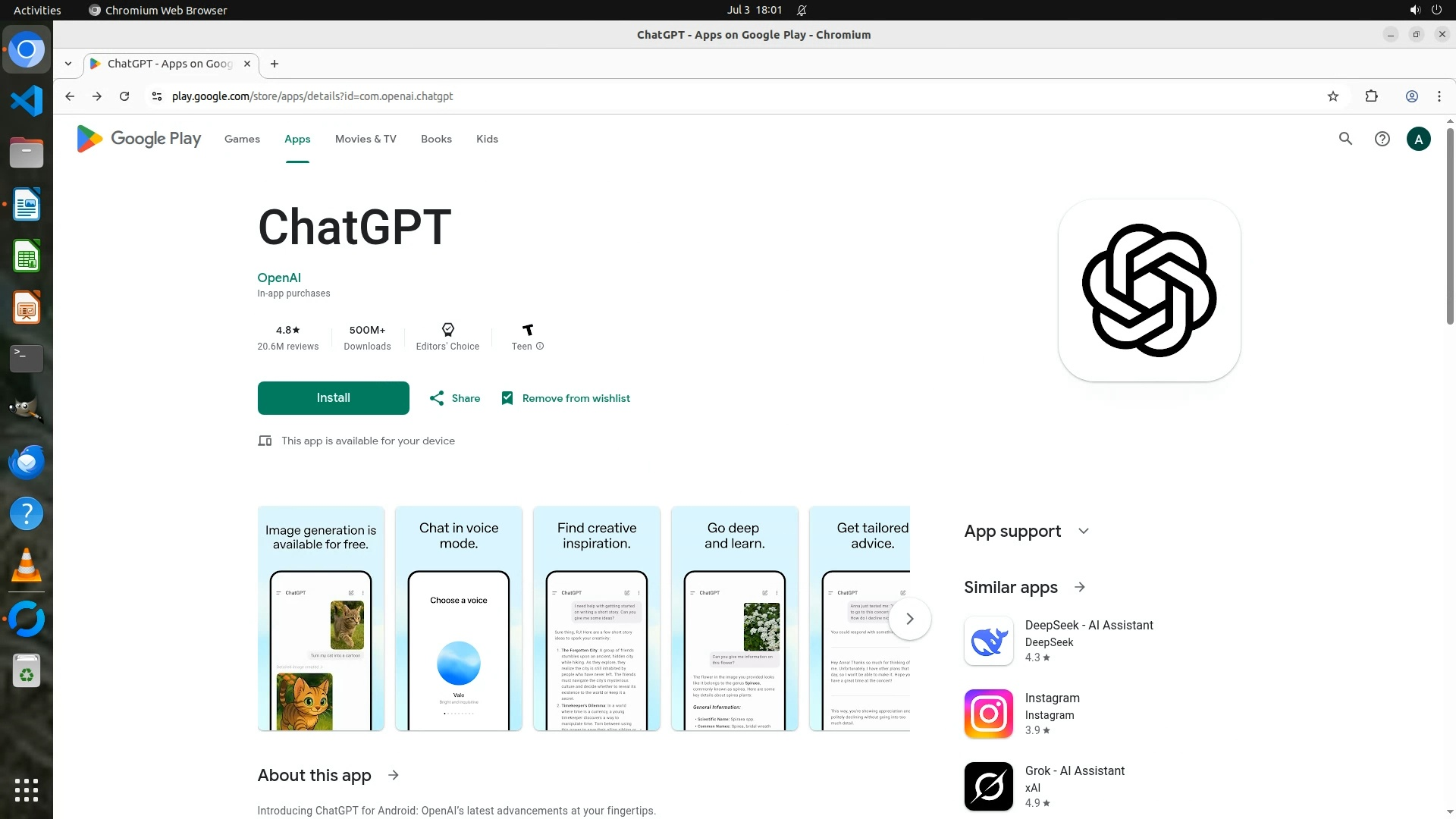The height and width of the screenshot is (819, 1456).
Task: Switch to the Games tab
Action: [242, 139]
